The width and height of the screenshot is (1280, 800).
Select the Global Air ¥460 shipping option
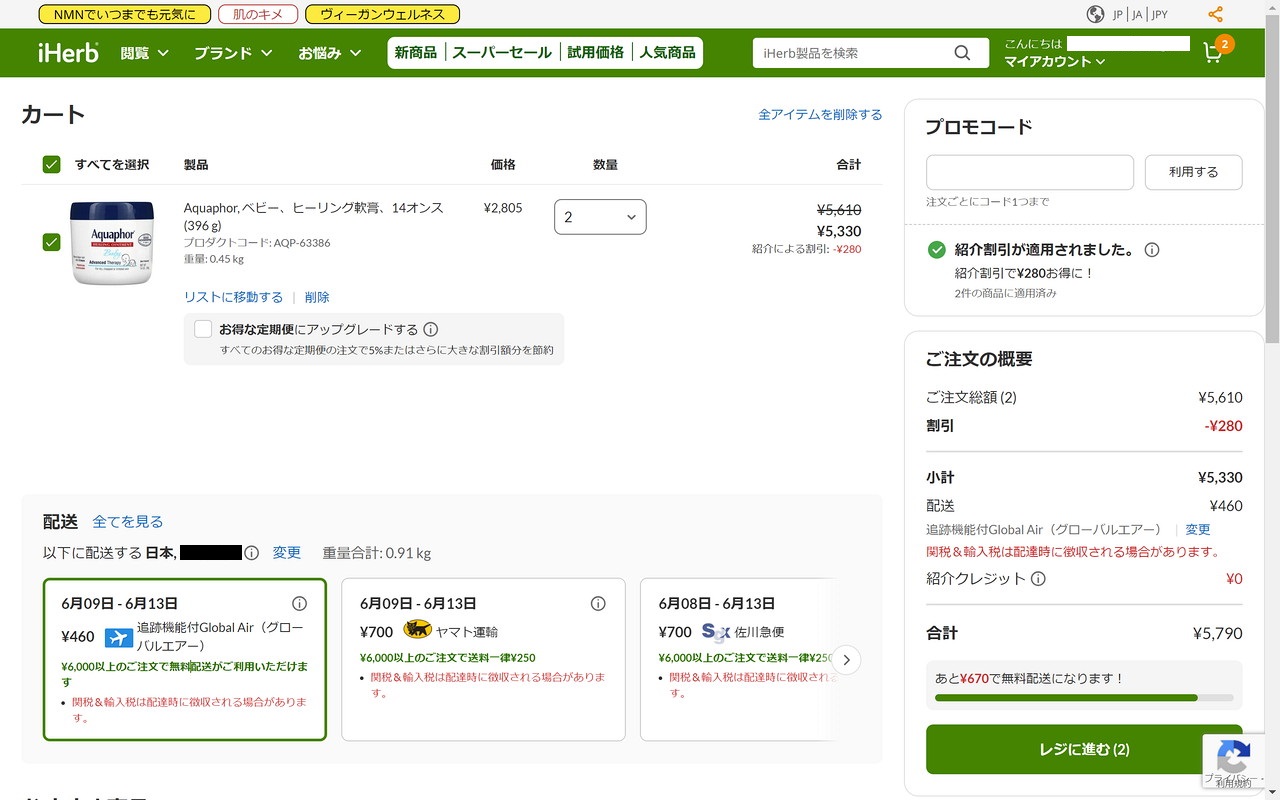[x=185, y=660]
